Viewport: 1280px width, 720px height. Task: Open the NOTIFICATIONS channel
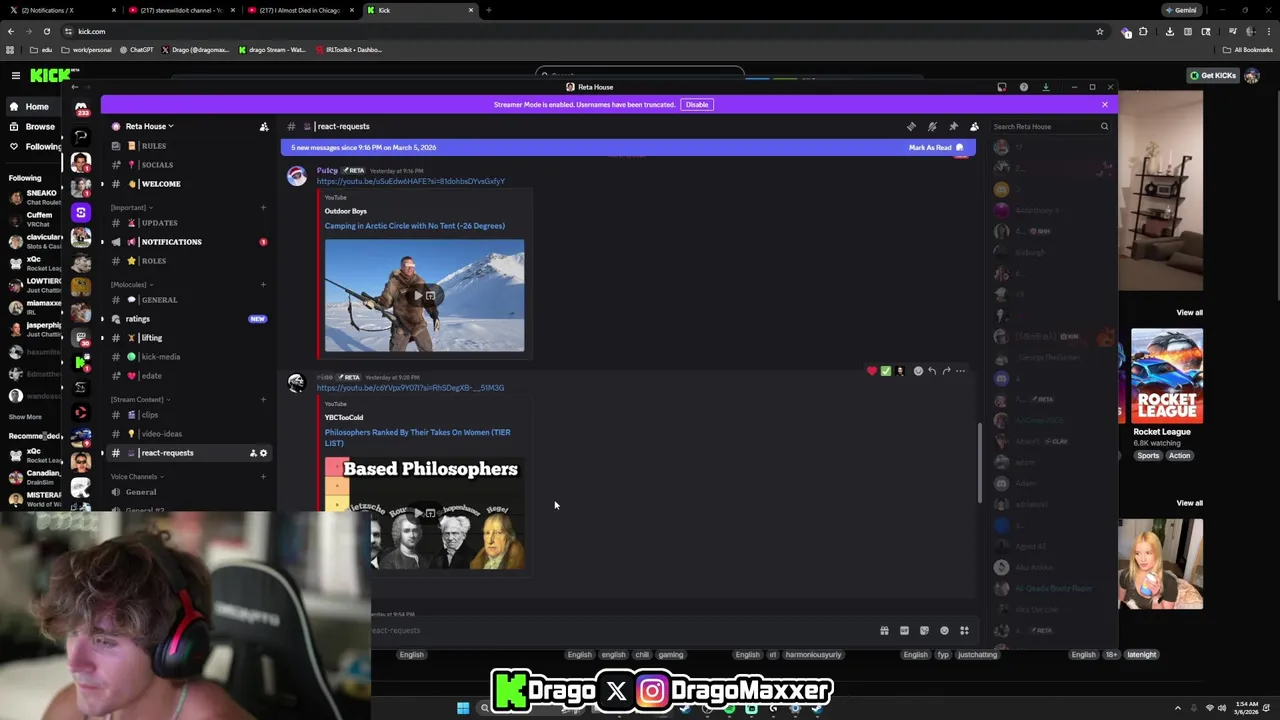(189, 242)
